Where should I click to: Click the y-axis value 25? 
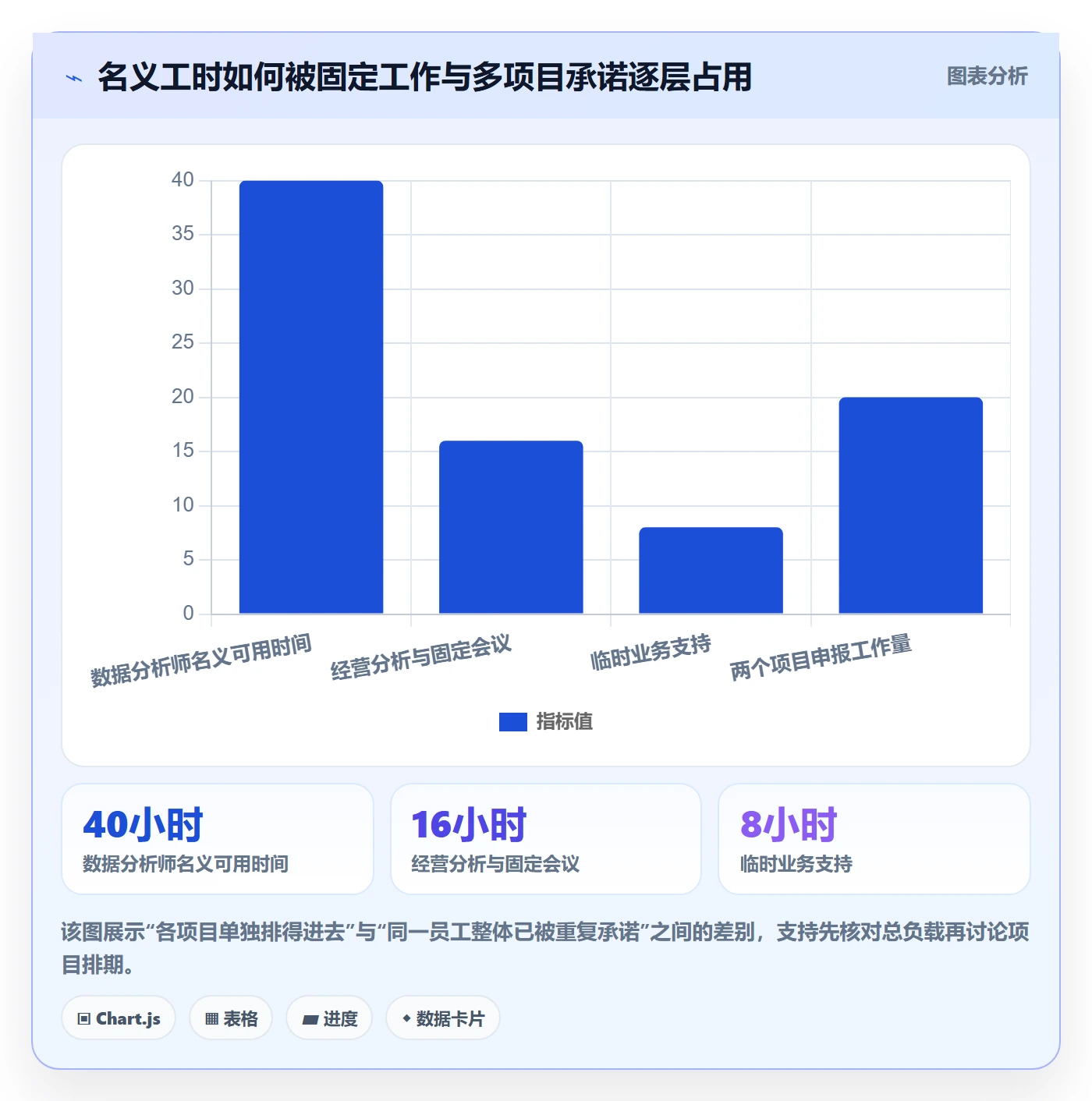pyautogui.click(x=183, y=342)
